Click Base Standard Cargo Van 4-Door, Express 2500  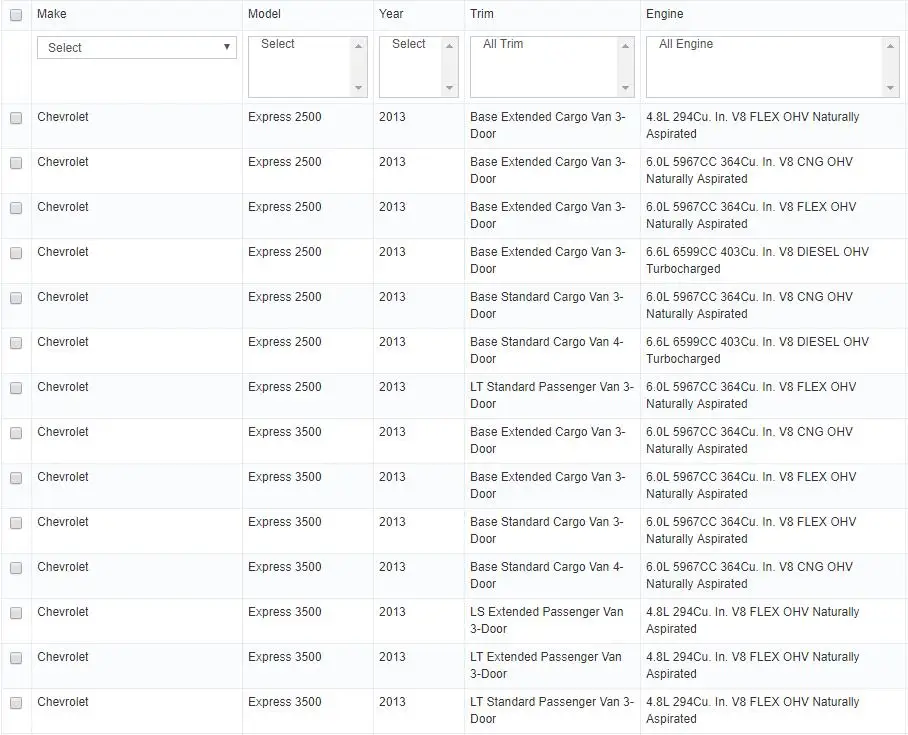pyautogui.click(x=546, y=350)
